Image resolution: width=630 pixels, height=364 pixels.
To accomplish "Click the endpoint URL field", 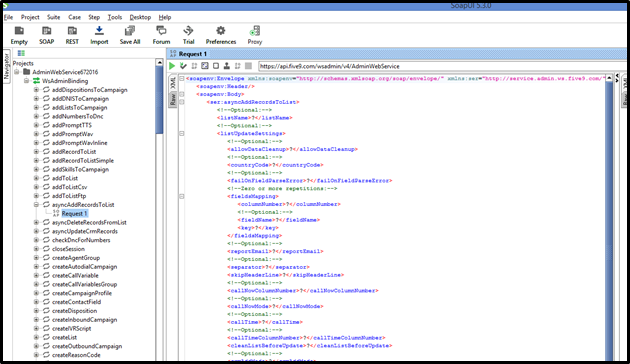I will point(442,66).
